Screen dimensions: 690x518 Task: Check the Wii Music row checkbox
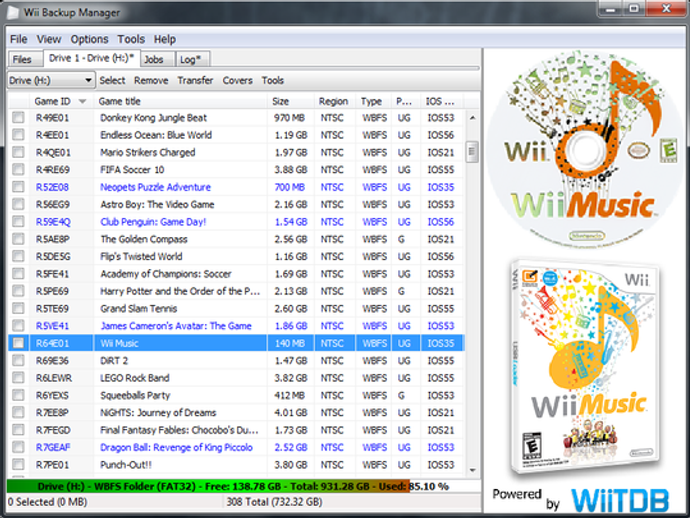18,343
